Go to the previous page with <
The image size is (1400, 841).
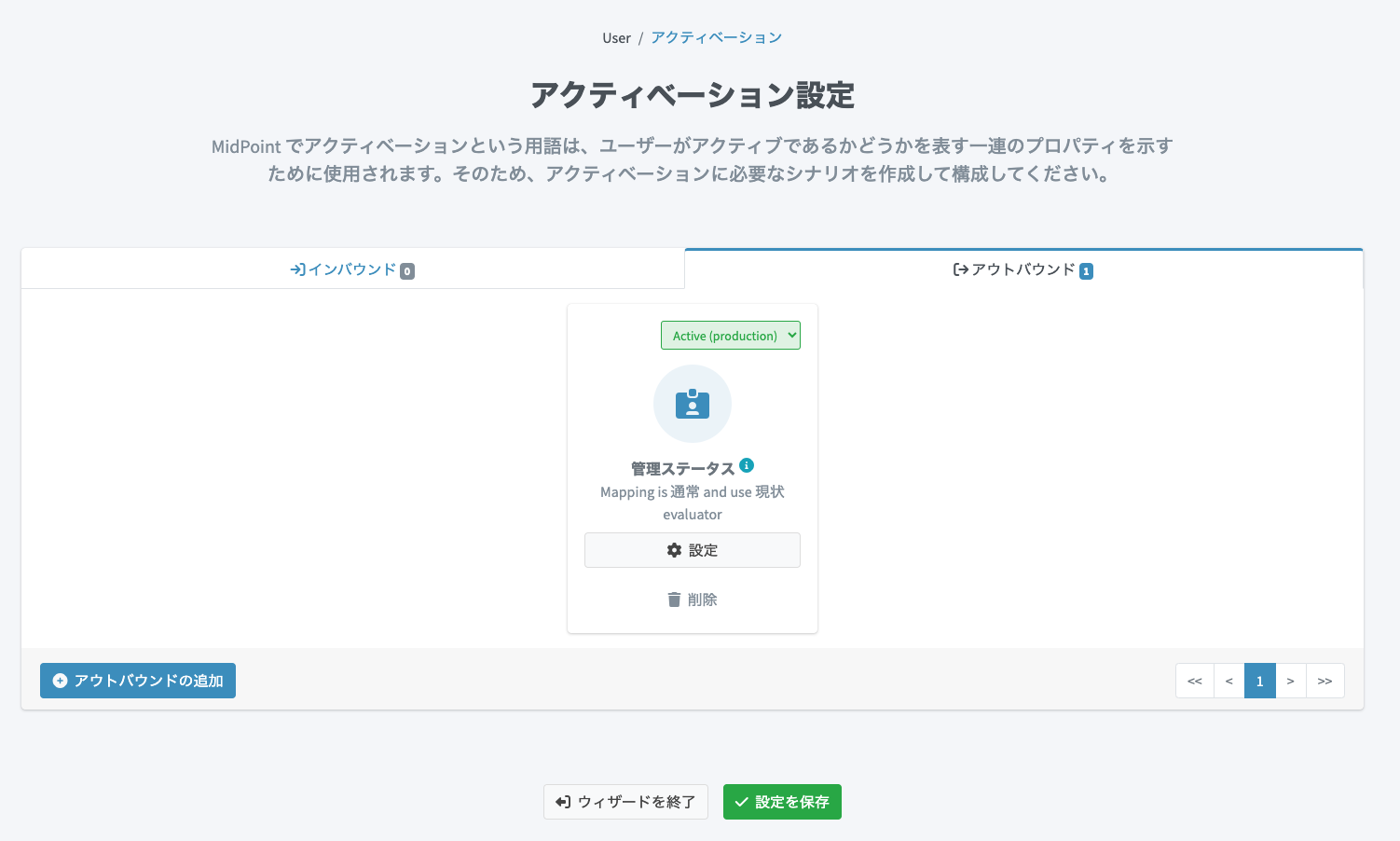(1229, 681)
